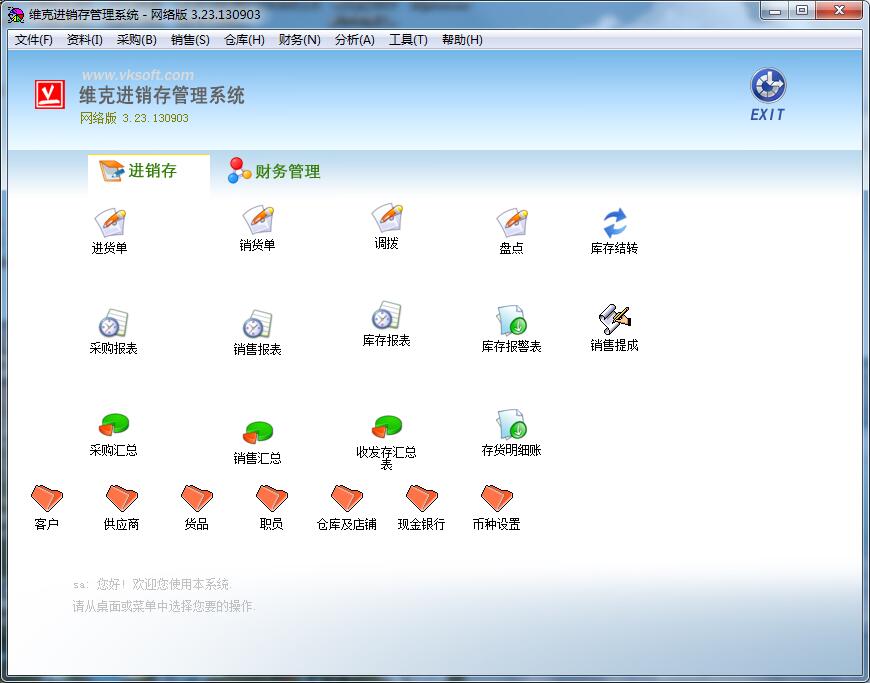Screen dimensions: 870x683
Task: Open the 销售报表 sales report icon
Action: [257, 332]
